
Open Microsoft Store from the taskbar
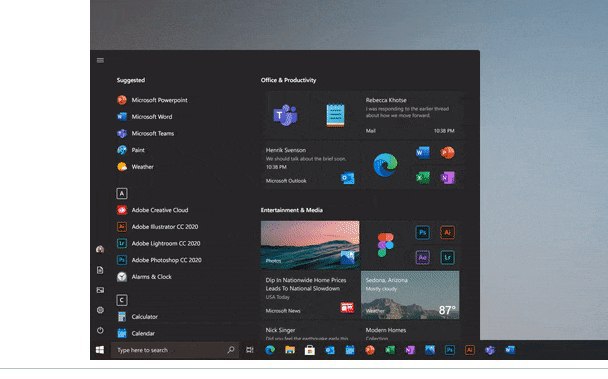pos(309,350)
